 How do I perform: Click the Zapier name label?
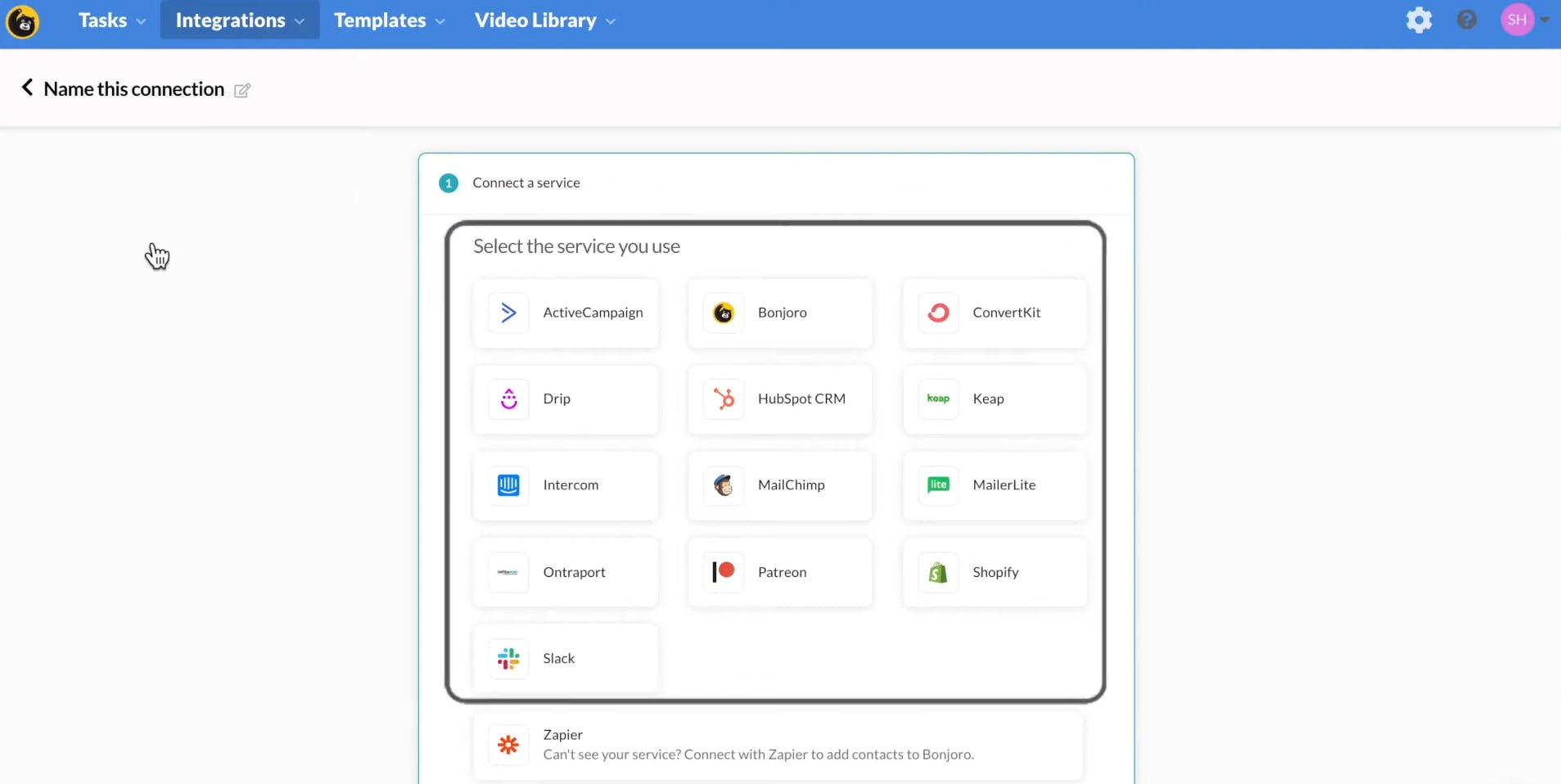pos(563,735)
